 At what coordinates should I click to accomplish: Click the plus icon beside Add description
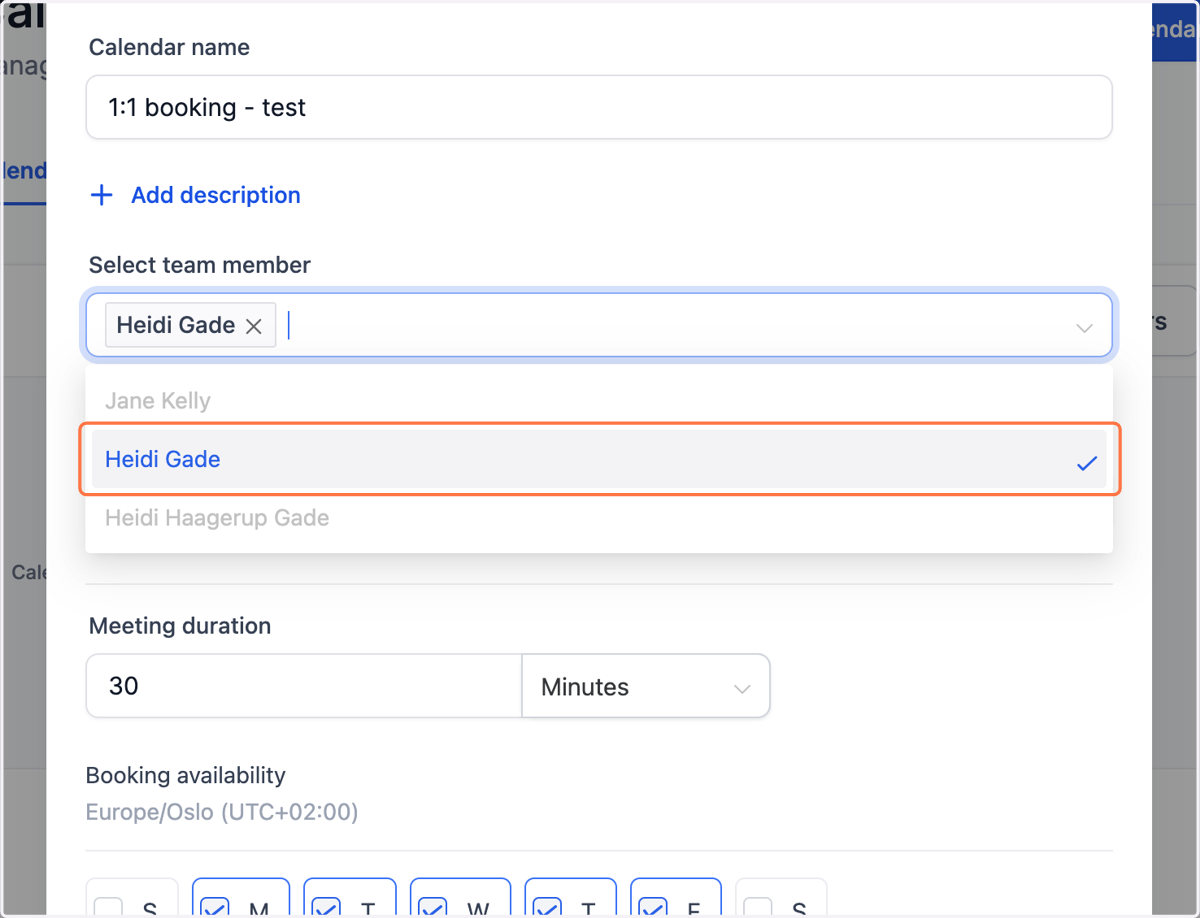click(101, 195)
